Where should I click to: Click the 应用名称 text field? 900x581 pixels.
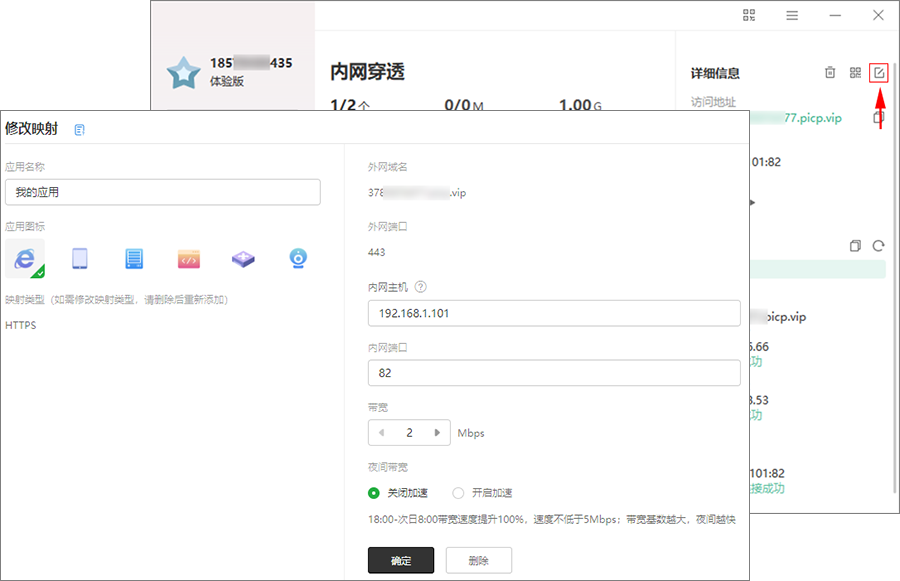[163, 192]
